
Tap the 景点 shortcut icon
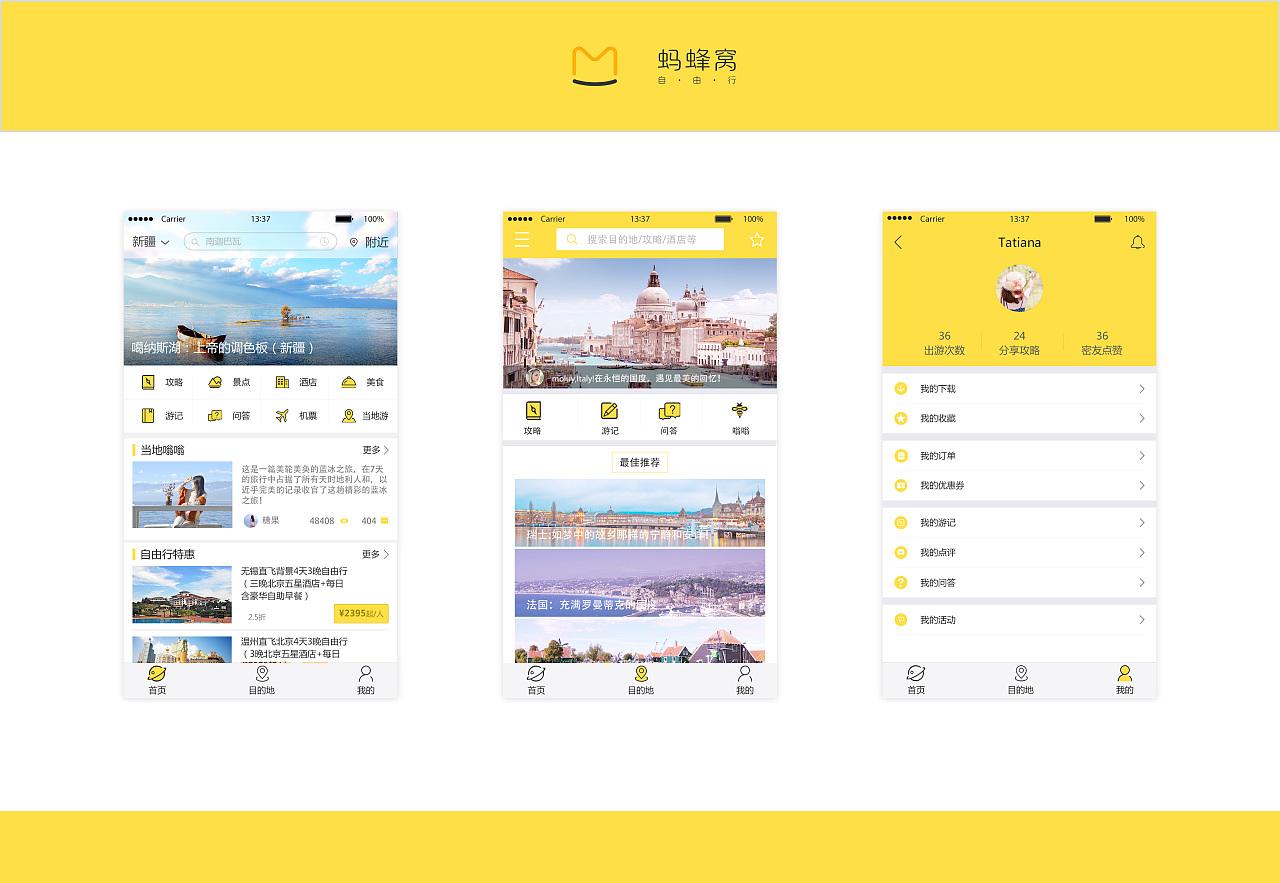coord(215,382)
